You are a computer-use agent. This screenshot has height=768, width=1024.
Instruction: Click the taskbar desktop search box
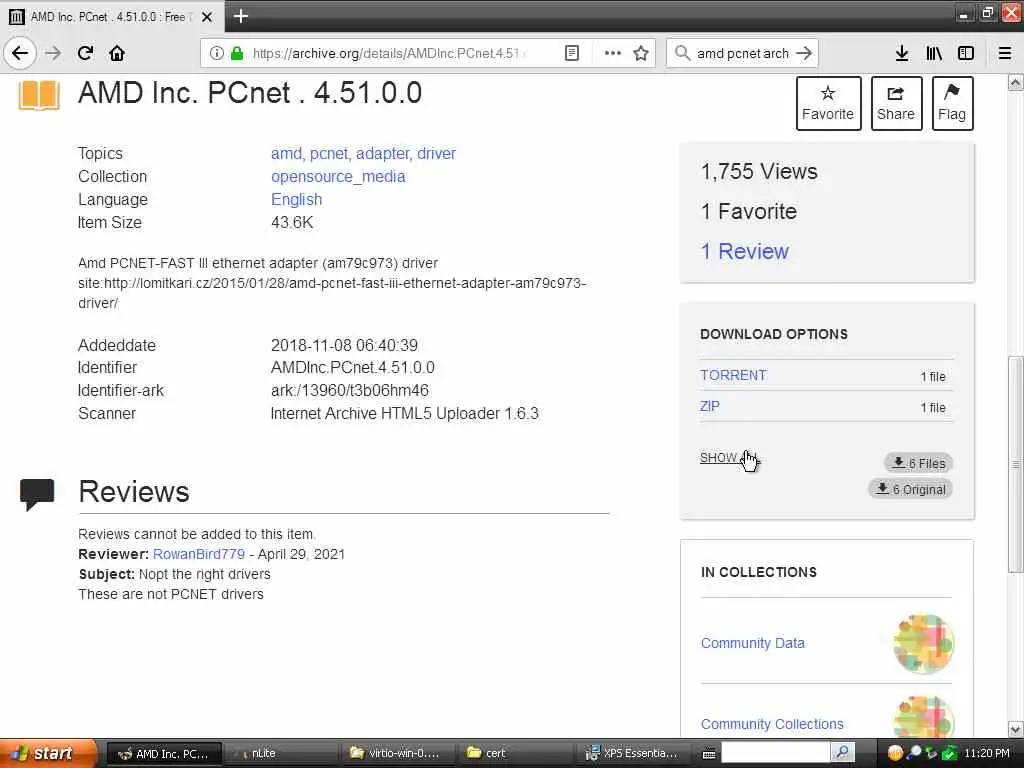(775, 753)
